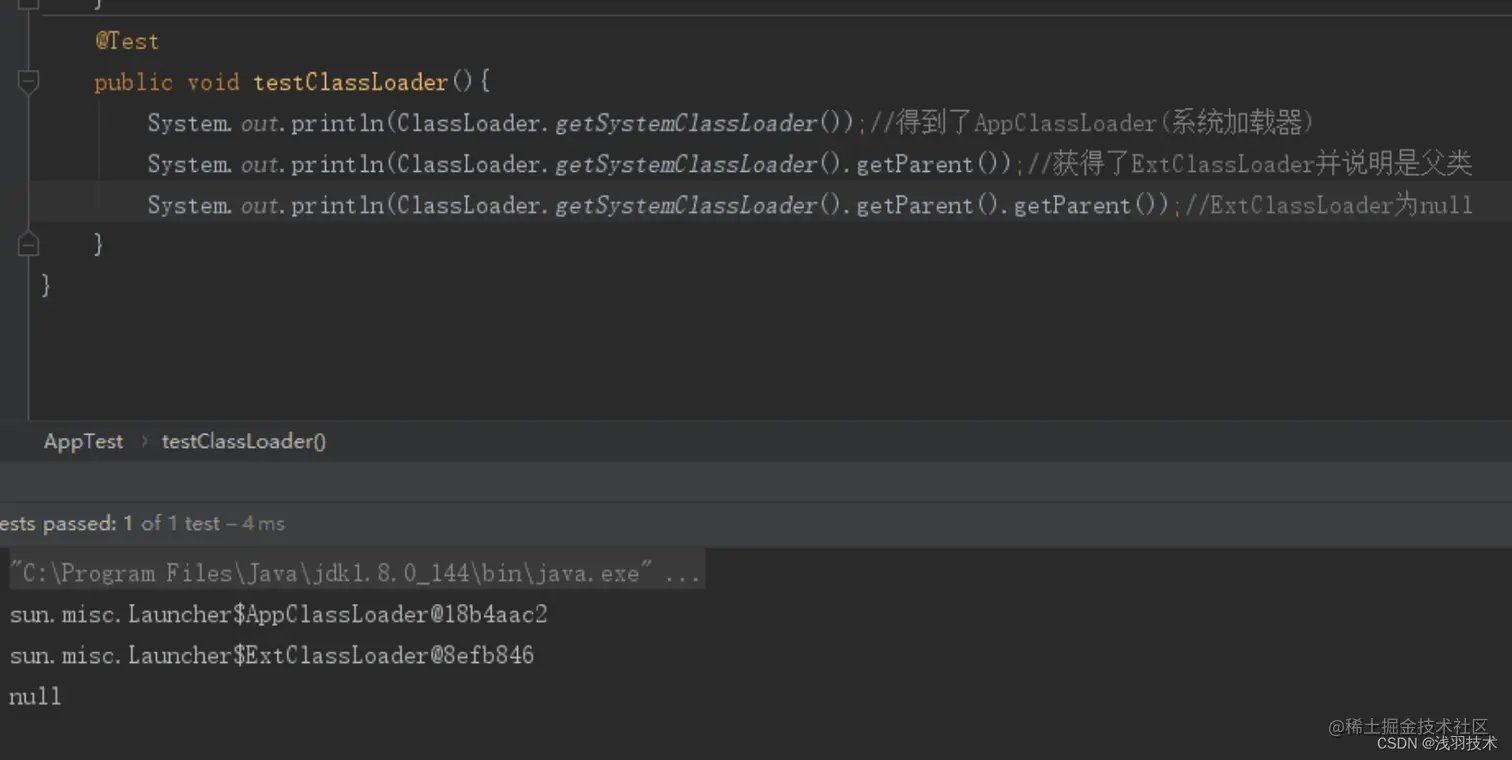
Task: Click console output ExtClassLoader@8efb846
Action: (x=272, y=655)
